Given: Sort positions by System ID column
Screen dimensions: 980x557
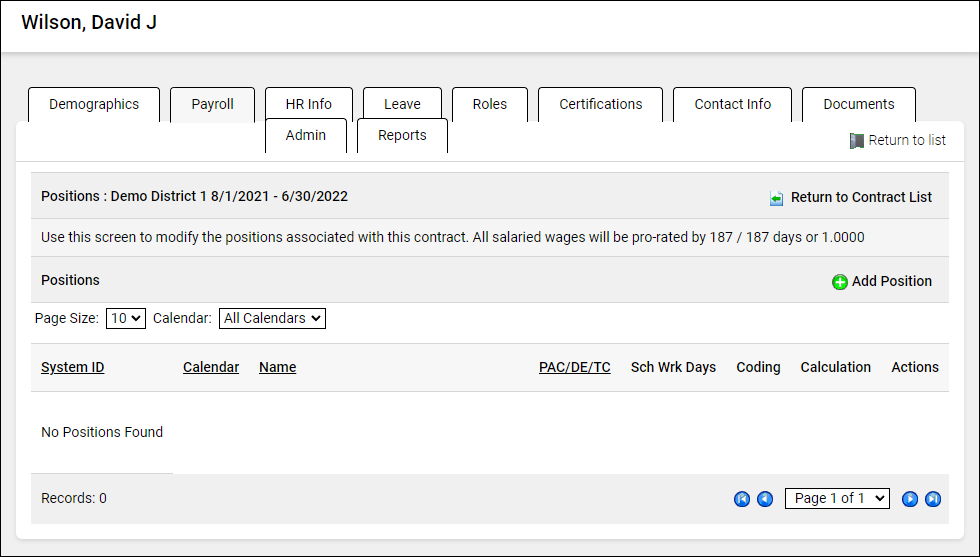Looking at the screenshot, I should pos(72,367).
